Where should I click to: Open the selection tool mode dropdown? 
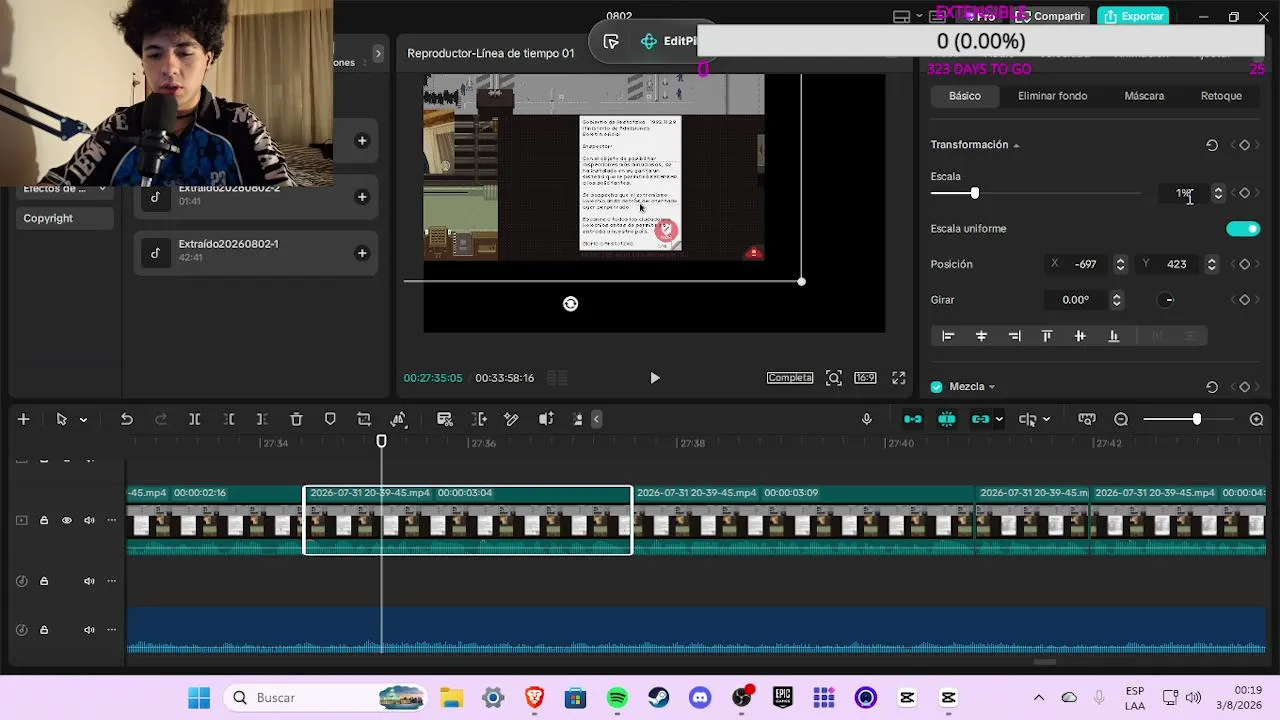83,420
